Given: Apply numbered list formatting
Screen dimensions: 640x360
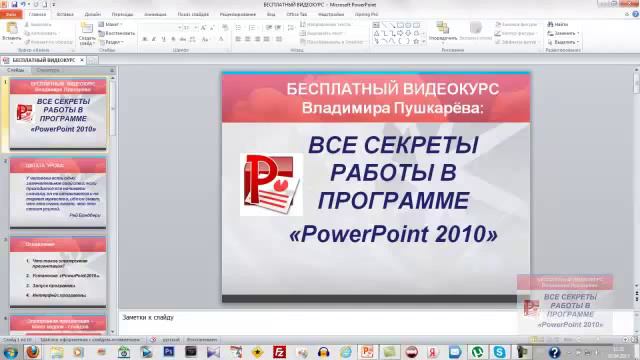Looking at the screenshot, I should [x=252, y=27].
